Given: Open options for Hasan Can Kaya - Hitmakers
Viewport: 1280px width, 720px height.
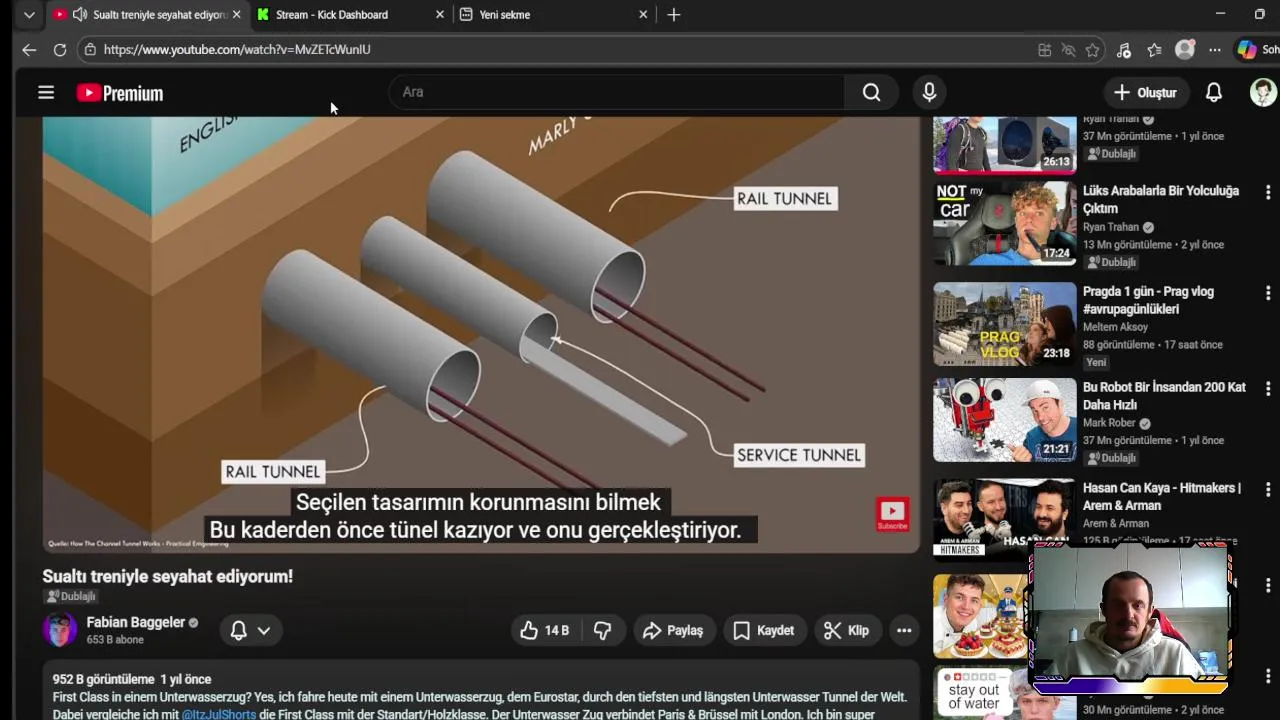Looking at the screenshot, I should [x=1267, y=489].
